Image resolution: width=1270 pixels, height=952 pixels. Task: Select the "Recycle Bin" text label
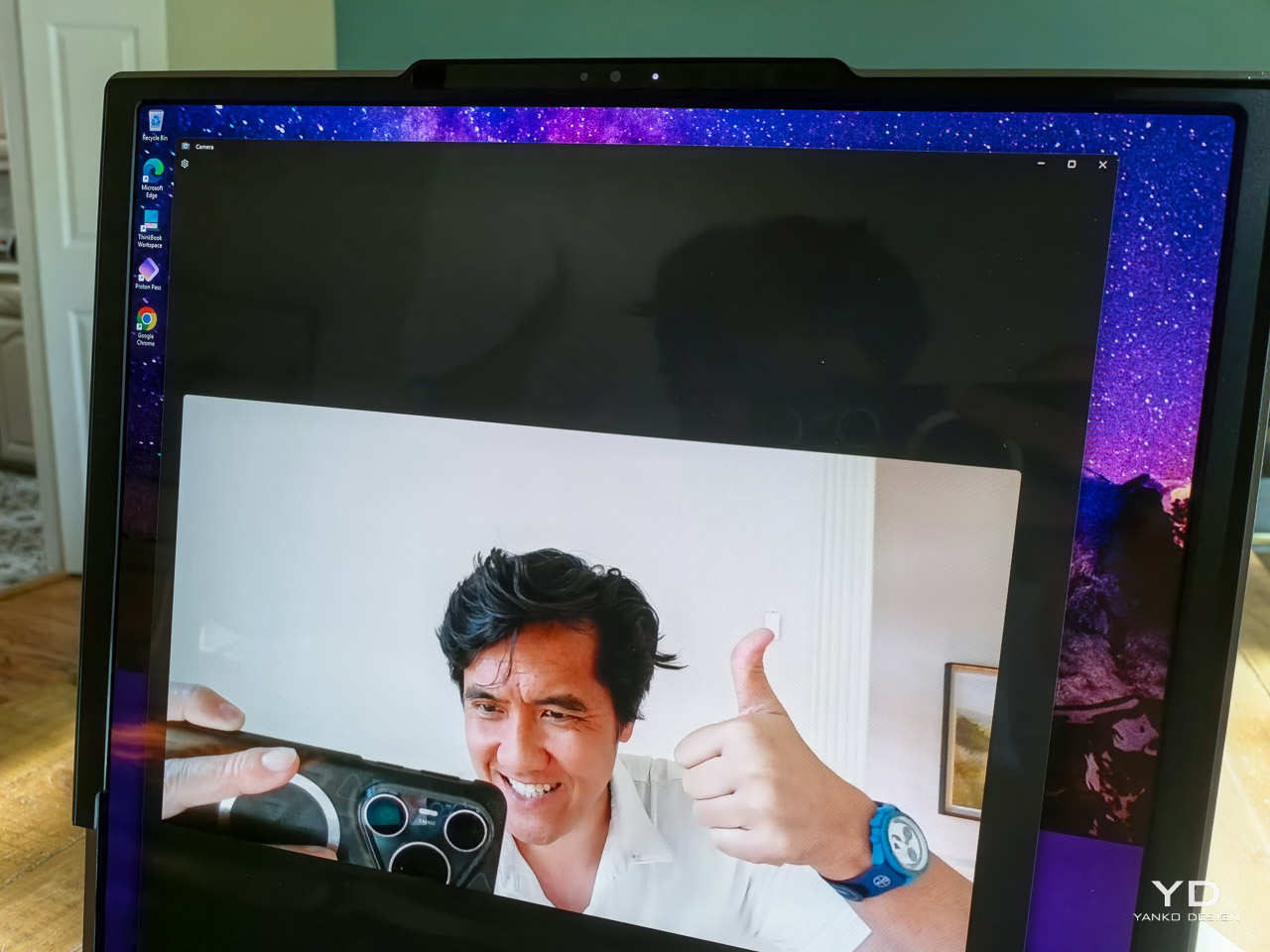coord(155,138)
